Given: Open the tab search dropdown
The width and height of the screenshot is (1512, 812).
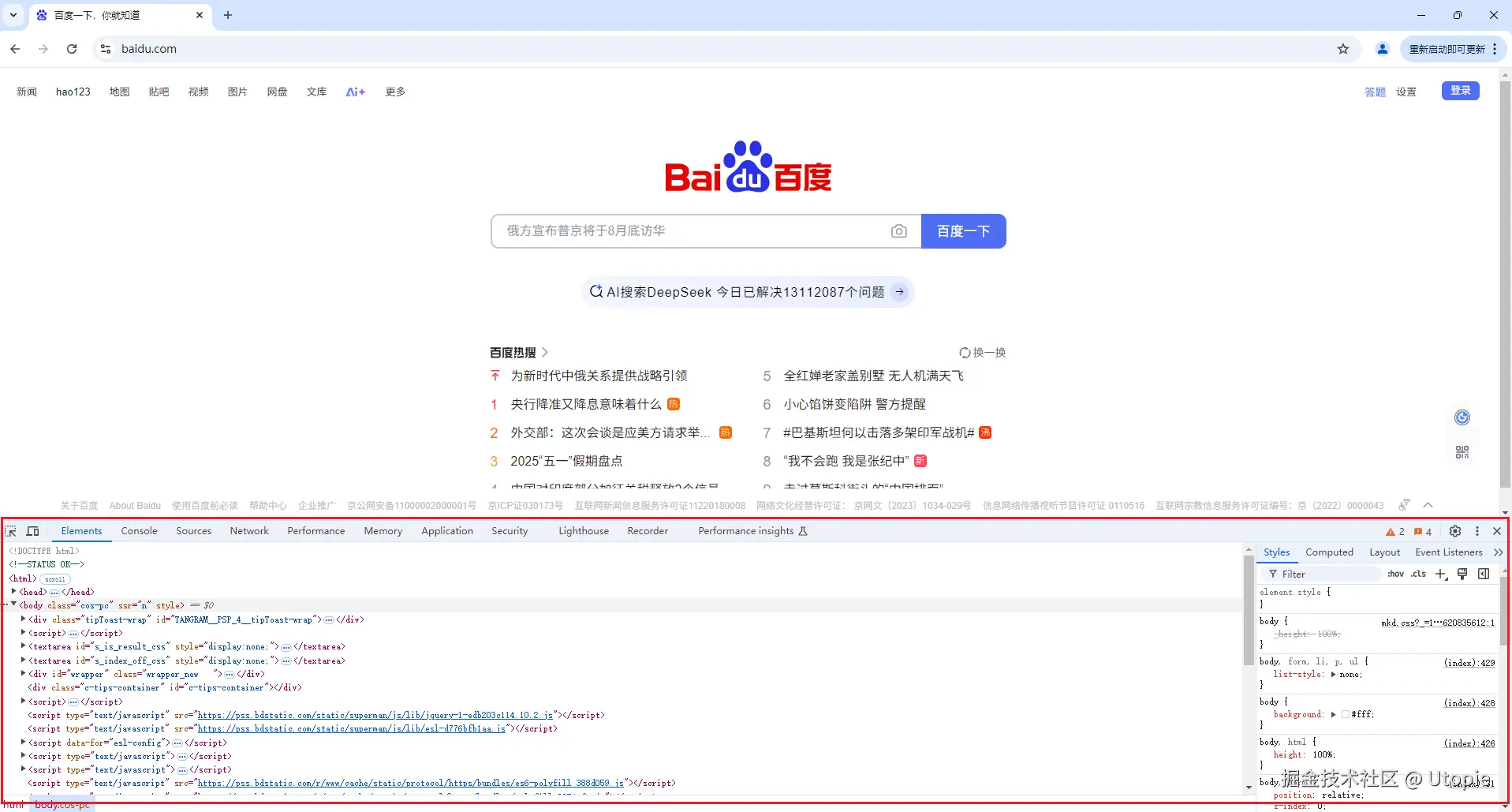Looking at the screenshot, I should (x=13, y=15).
